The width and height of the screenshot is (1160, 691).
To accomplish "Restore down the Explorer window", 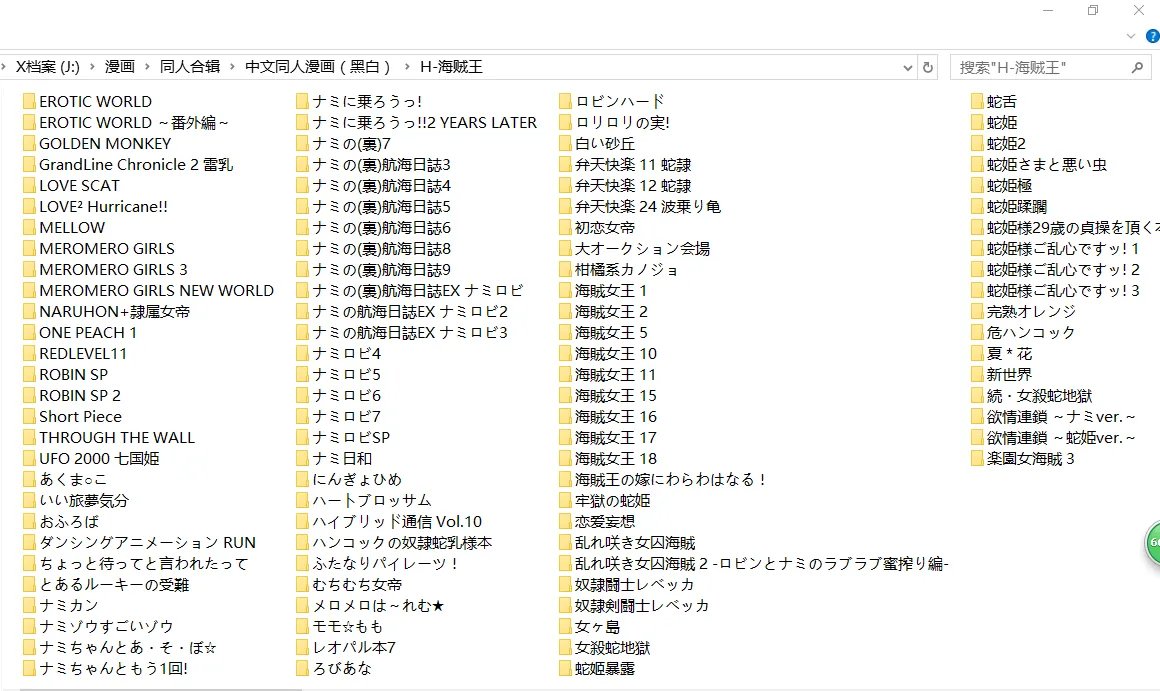I will 1093,10.
